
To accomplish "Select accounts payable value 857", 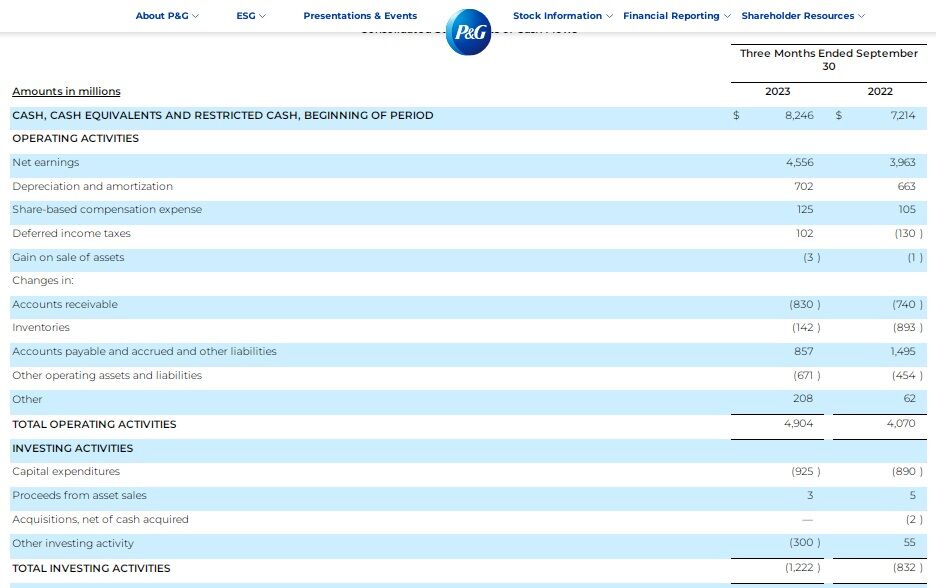I will tap(803, 352).
